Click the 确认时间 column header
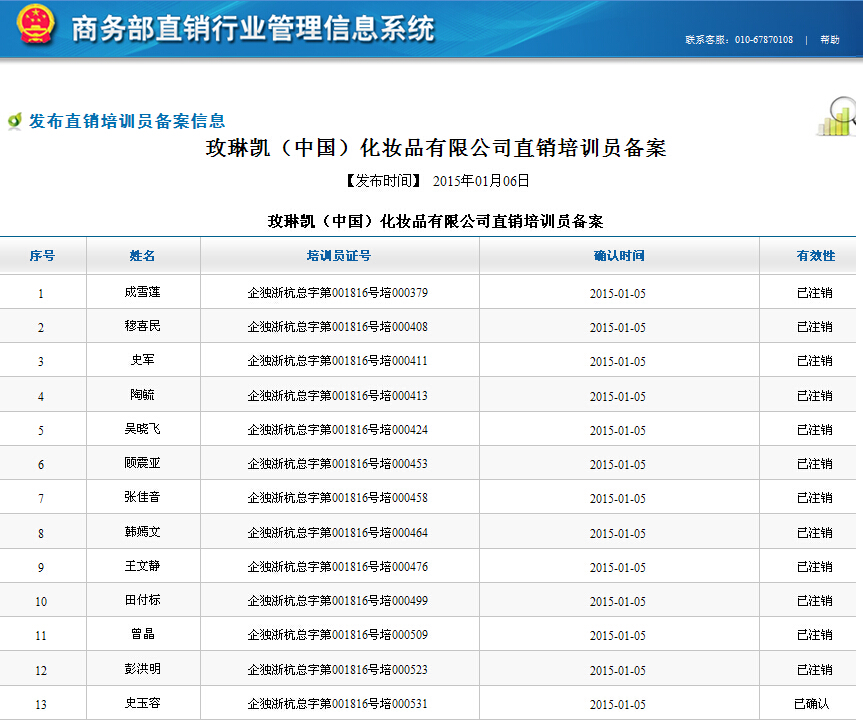 click(x=619, y=255)
